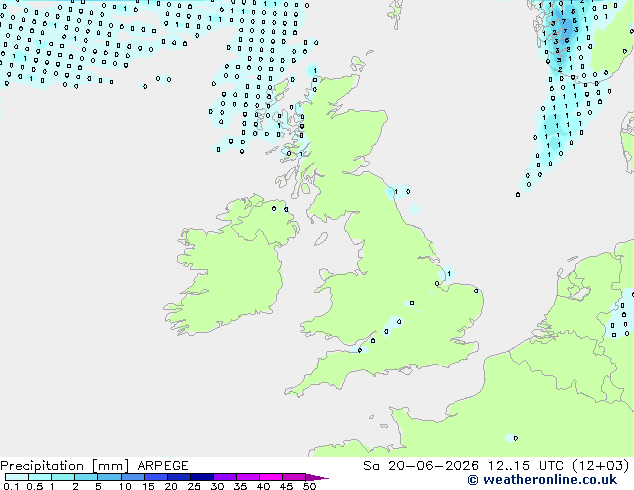Click the 45–50 mm magenta legend swatch
Image resolution: width=634 pixels, height=490 pixels.
(x=294, y=477)
